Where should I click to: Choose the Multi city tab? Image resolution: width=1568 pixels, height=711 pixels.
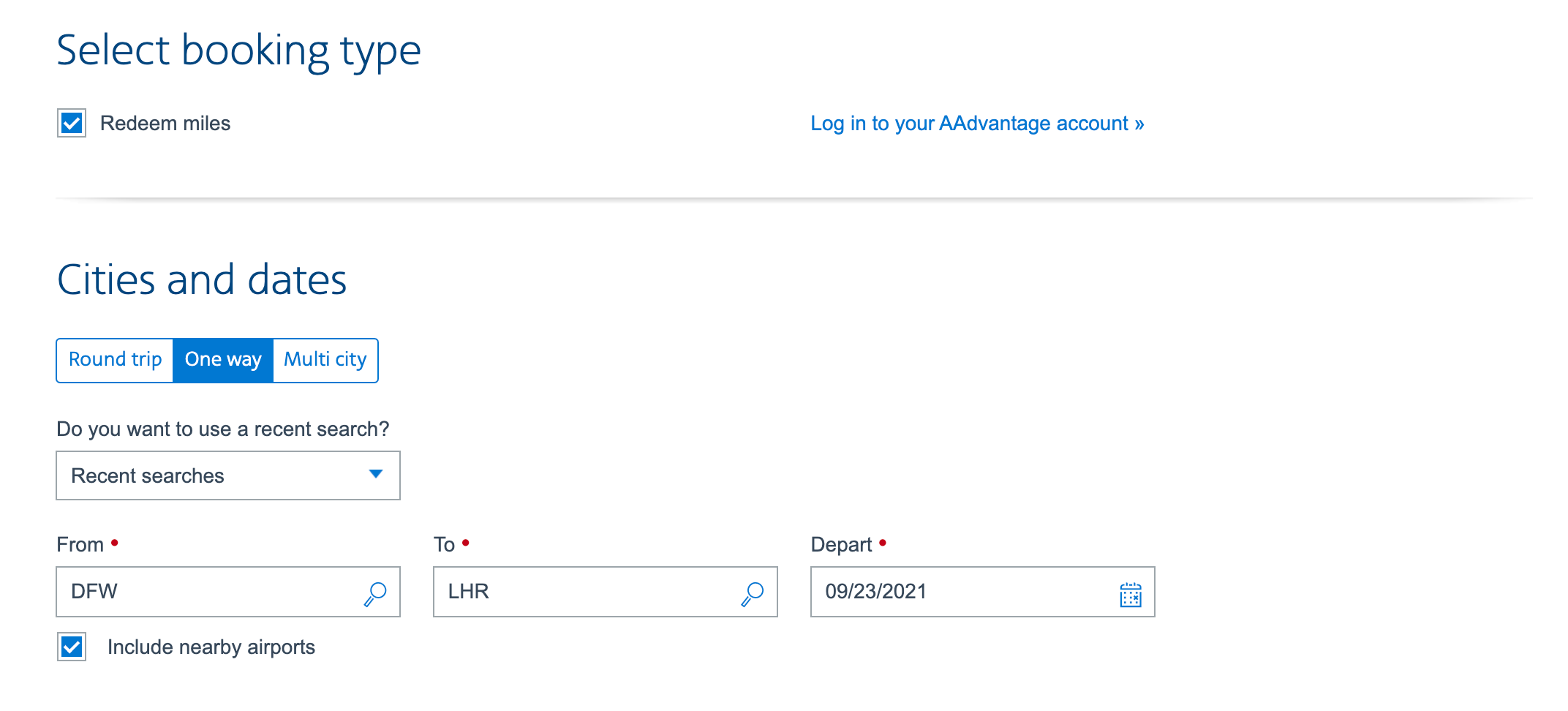click(x=325, y=360)
